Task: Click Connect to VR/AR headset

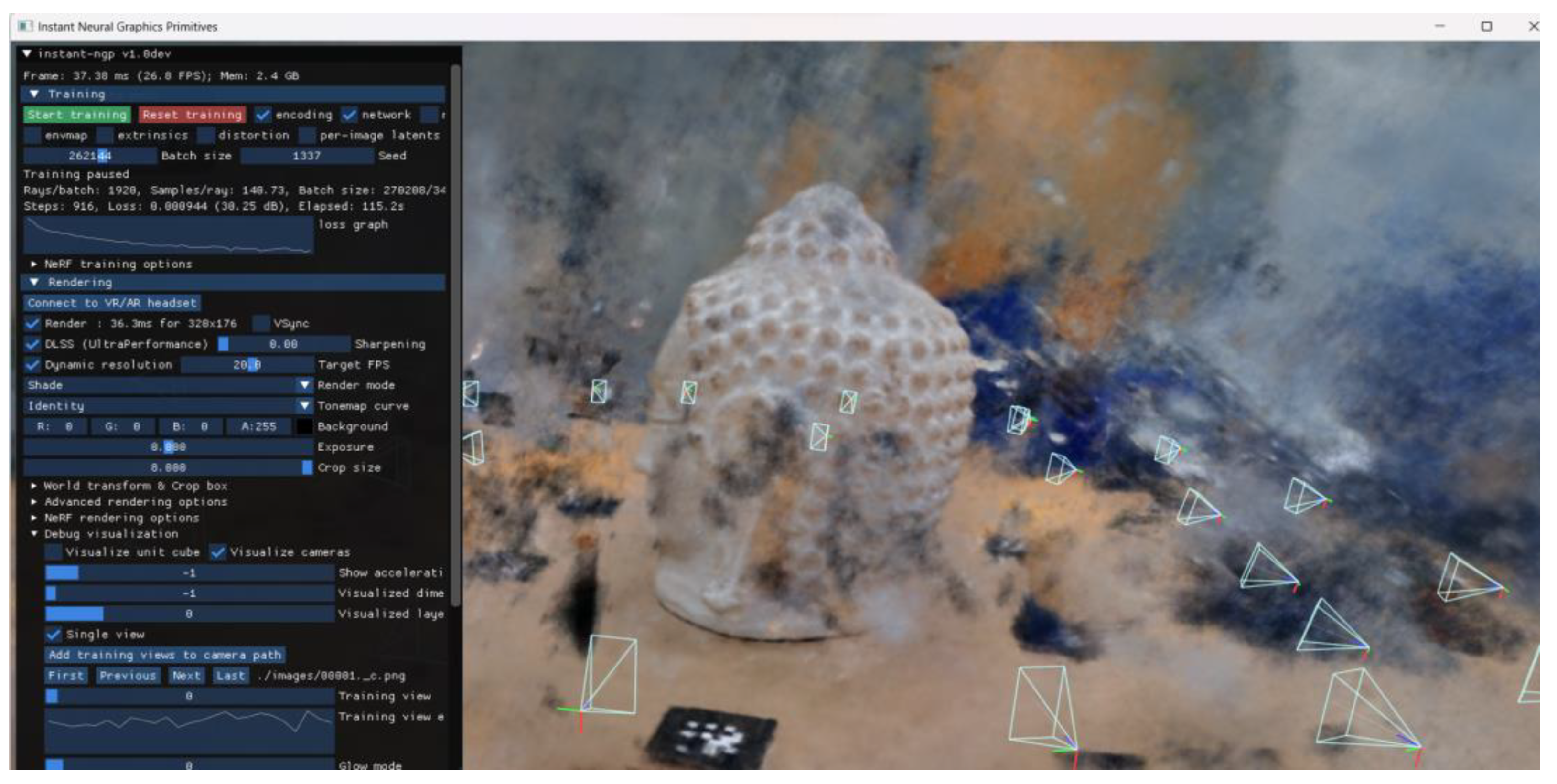Action: click(112, 303)
